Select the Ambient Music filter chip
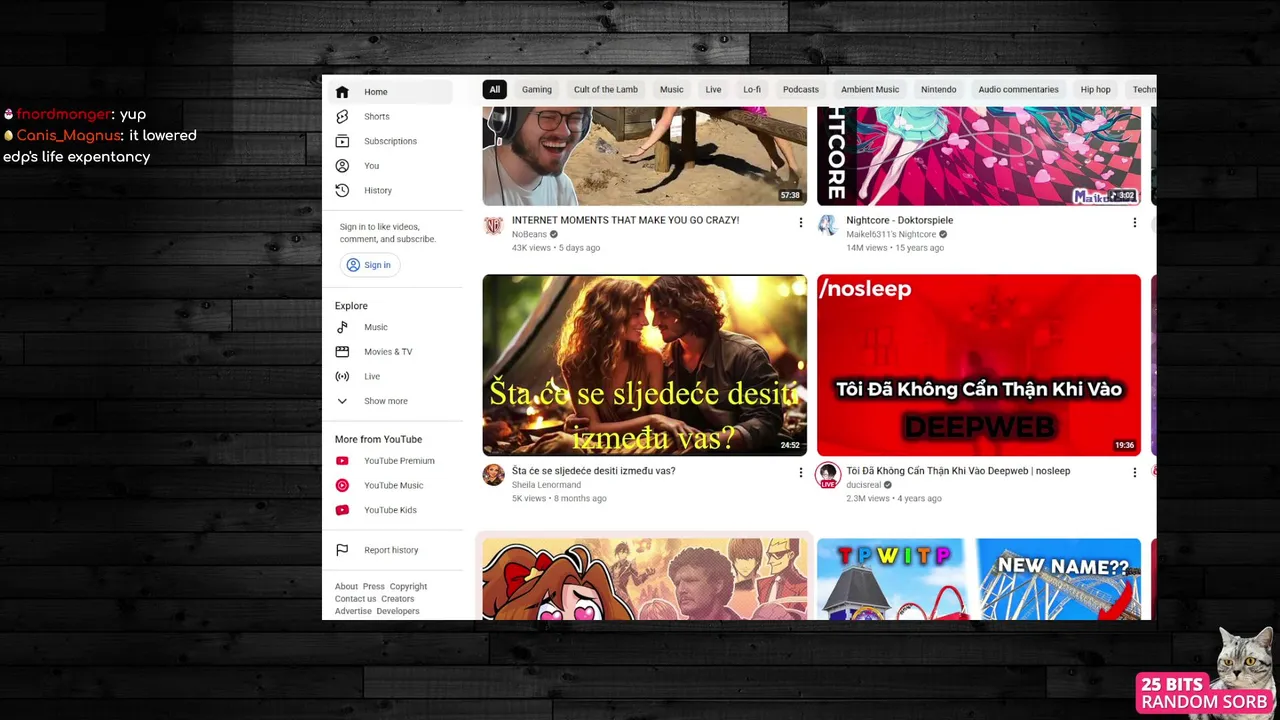1280x720 pixels. point(870,89)
